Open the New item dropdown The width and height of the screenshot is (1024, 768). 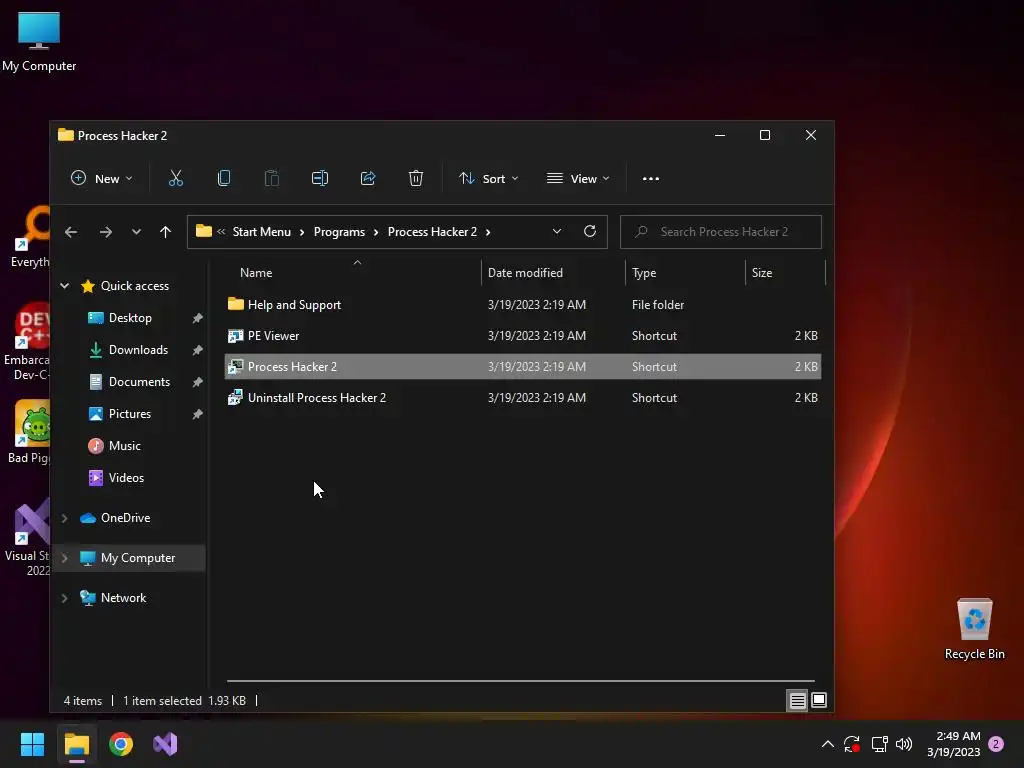coord(101,178)
